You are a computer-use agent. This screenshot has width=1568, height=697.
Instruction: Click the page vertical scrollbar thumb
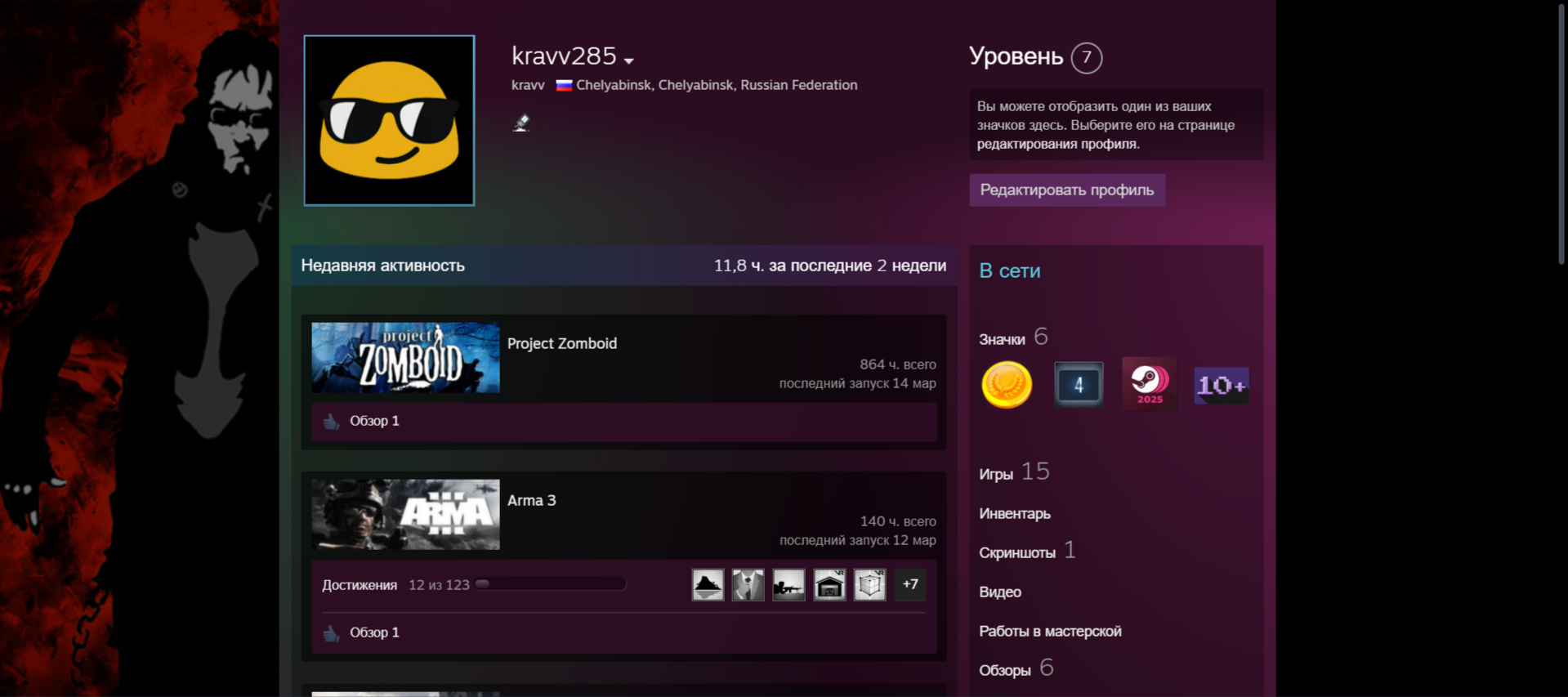pyautogui.click(x=1561, y=132)
